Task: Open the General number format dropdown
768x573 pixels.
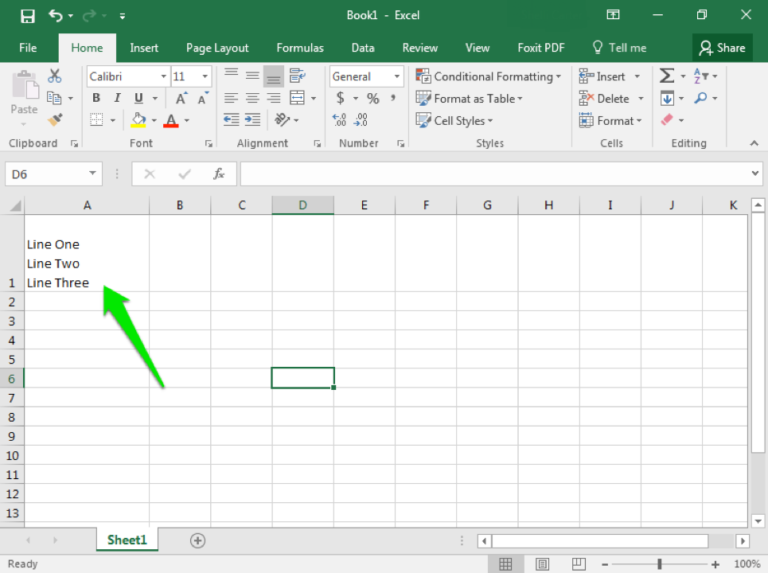Action: coord(397,76)
